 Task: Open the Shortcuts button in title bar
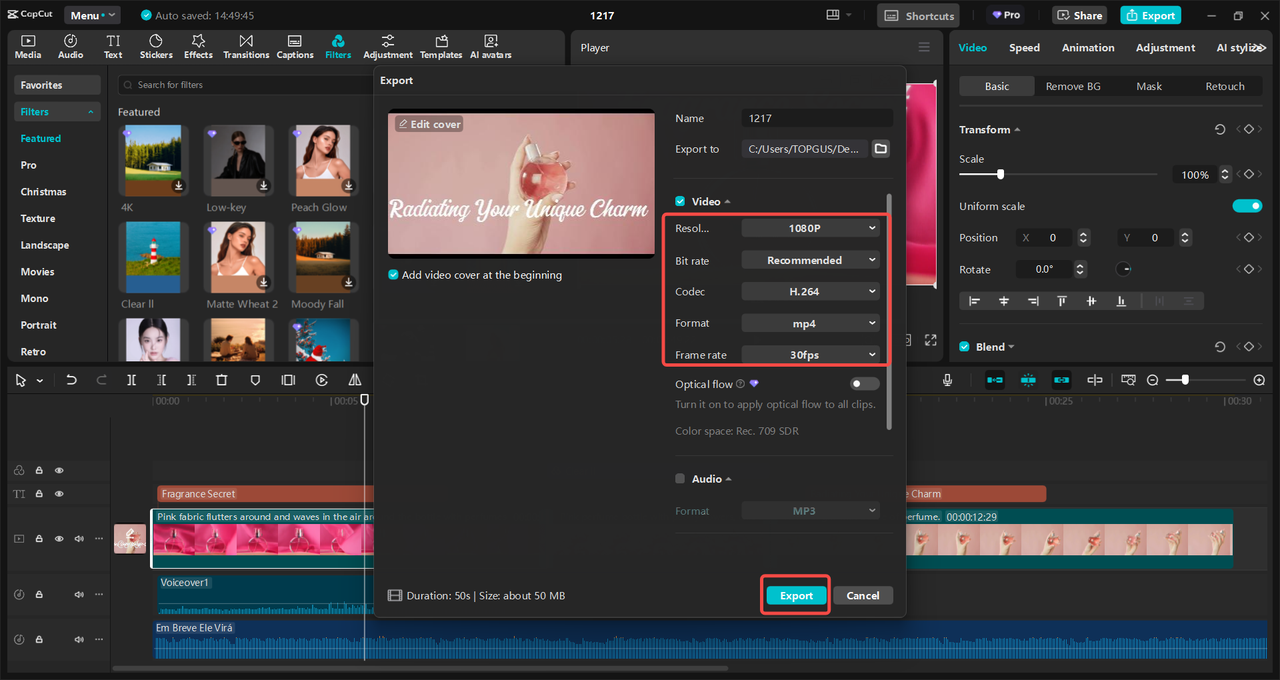(x=918, y=15)
